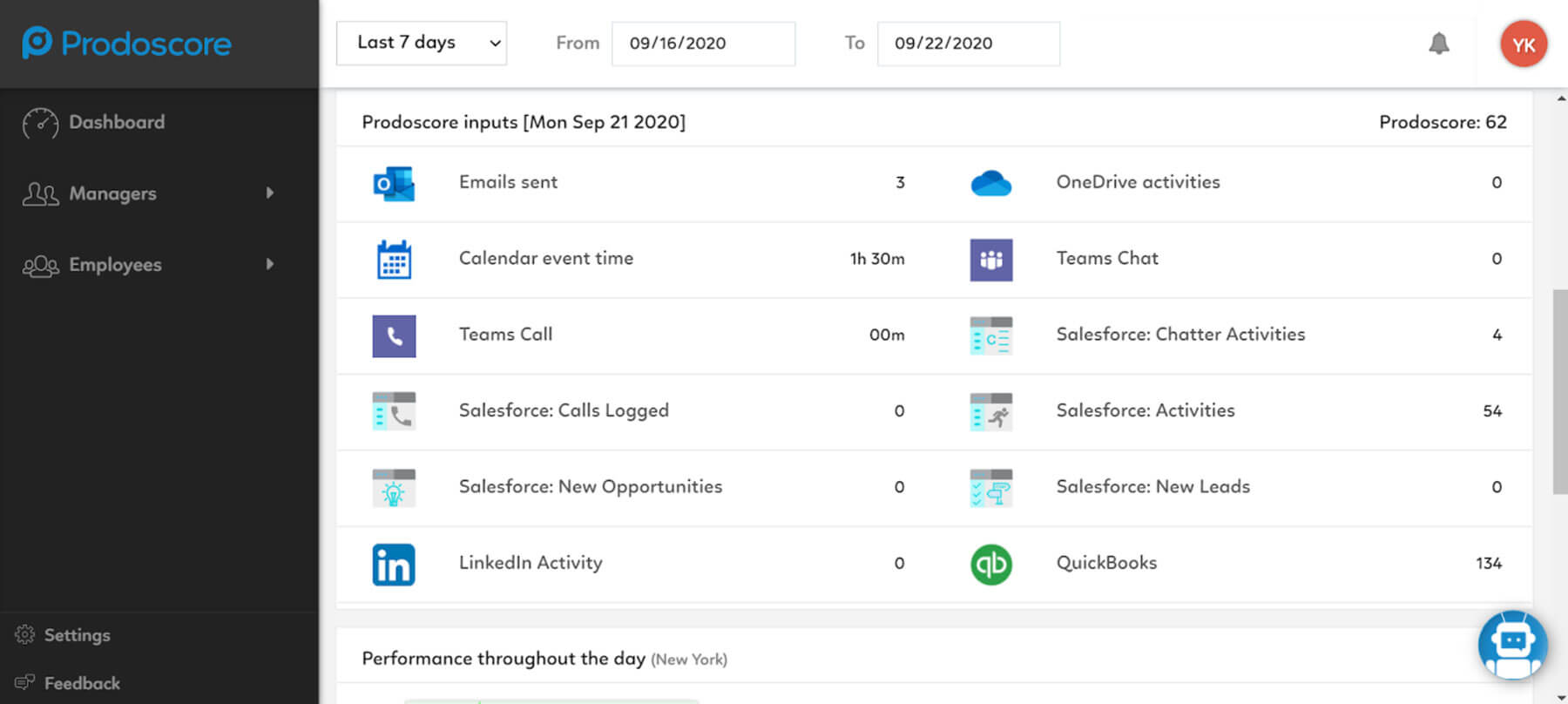
Task: Select Employees menu label
Action: point(115,265)
